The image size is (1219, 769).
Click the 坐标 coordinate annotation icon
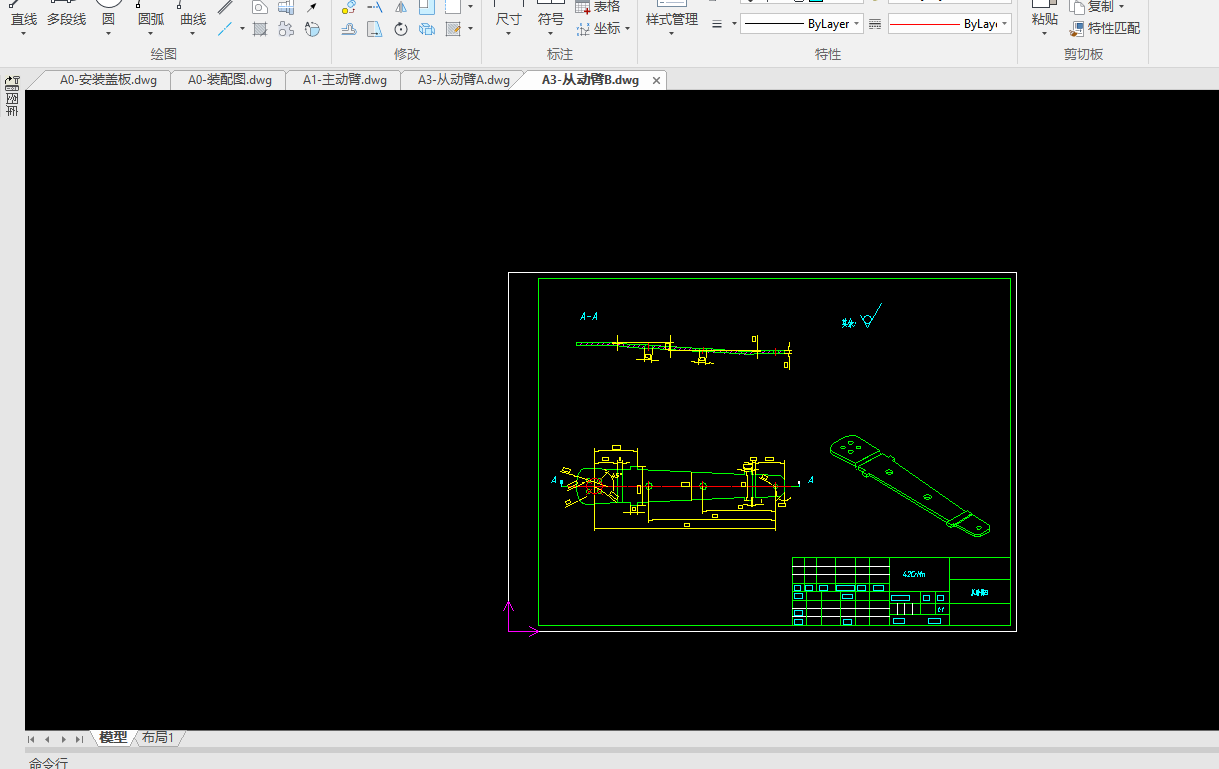point(583,29)
